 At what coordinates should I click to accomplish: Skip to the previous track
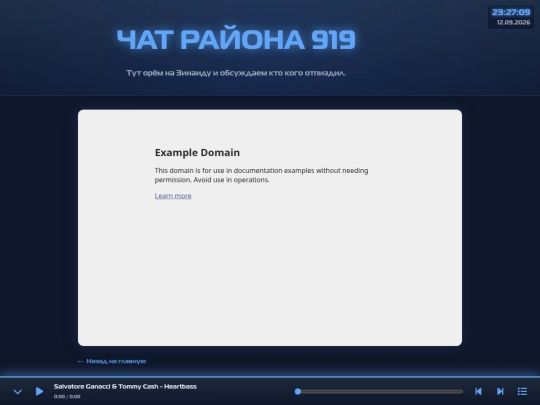(478, 391)
